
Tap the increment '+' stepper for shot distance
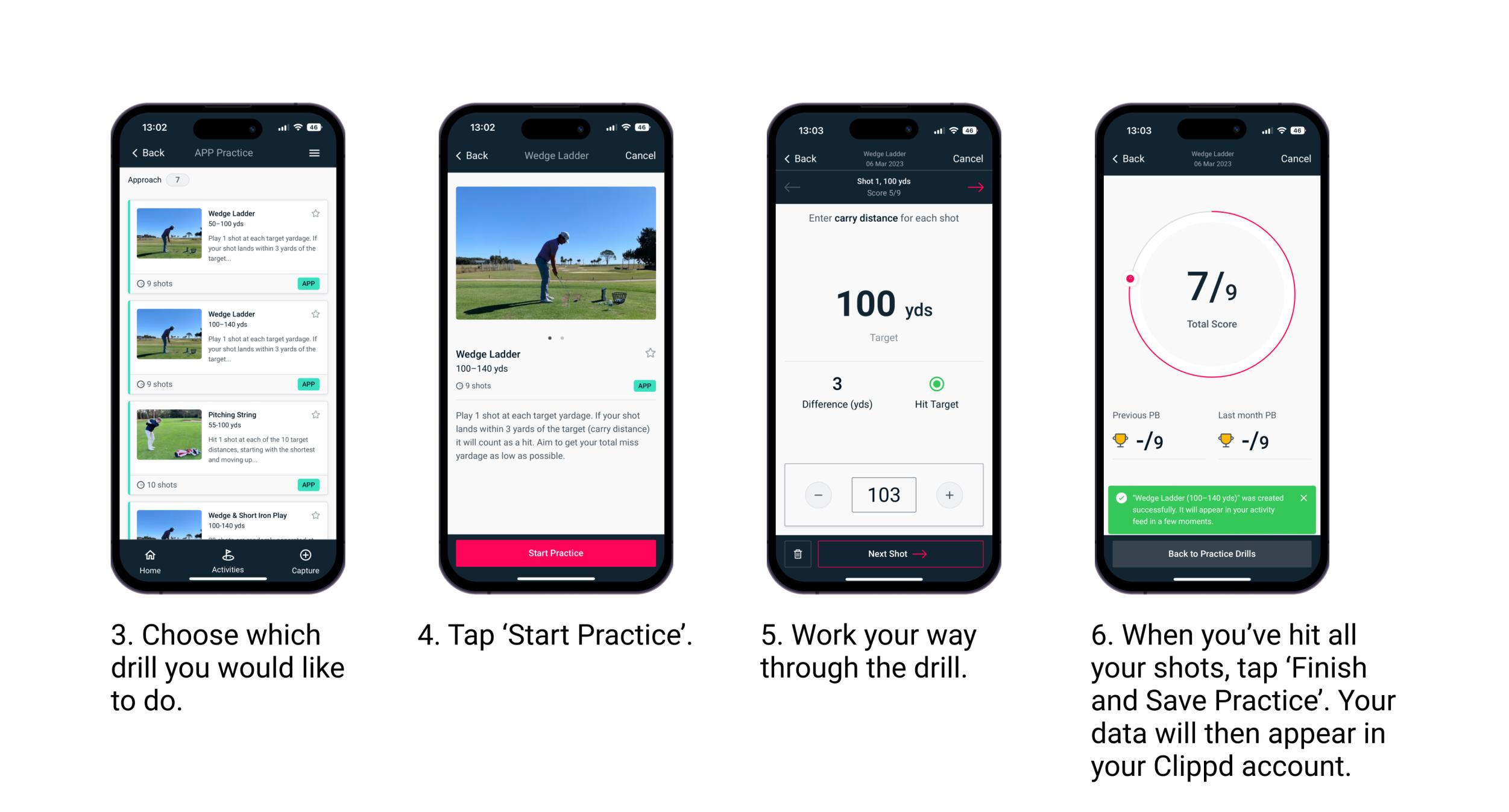point(948,493)
